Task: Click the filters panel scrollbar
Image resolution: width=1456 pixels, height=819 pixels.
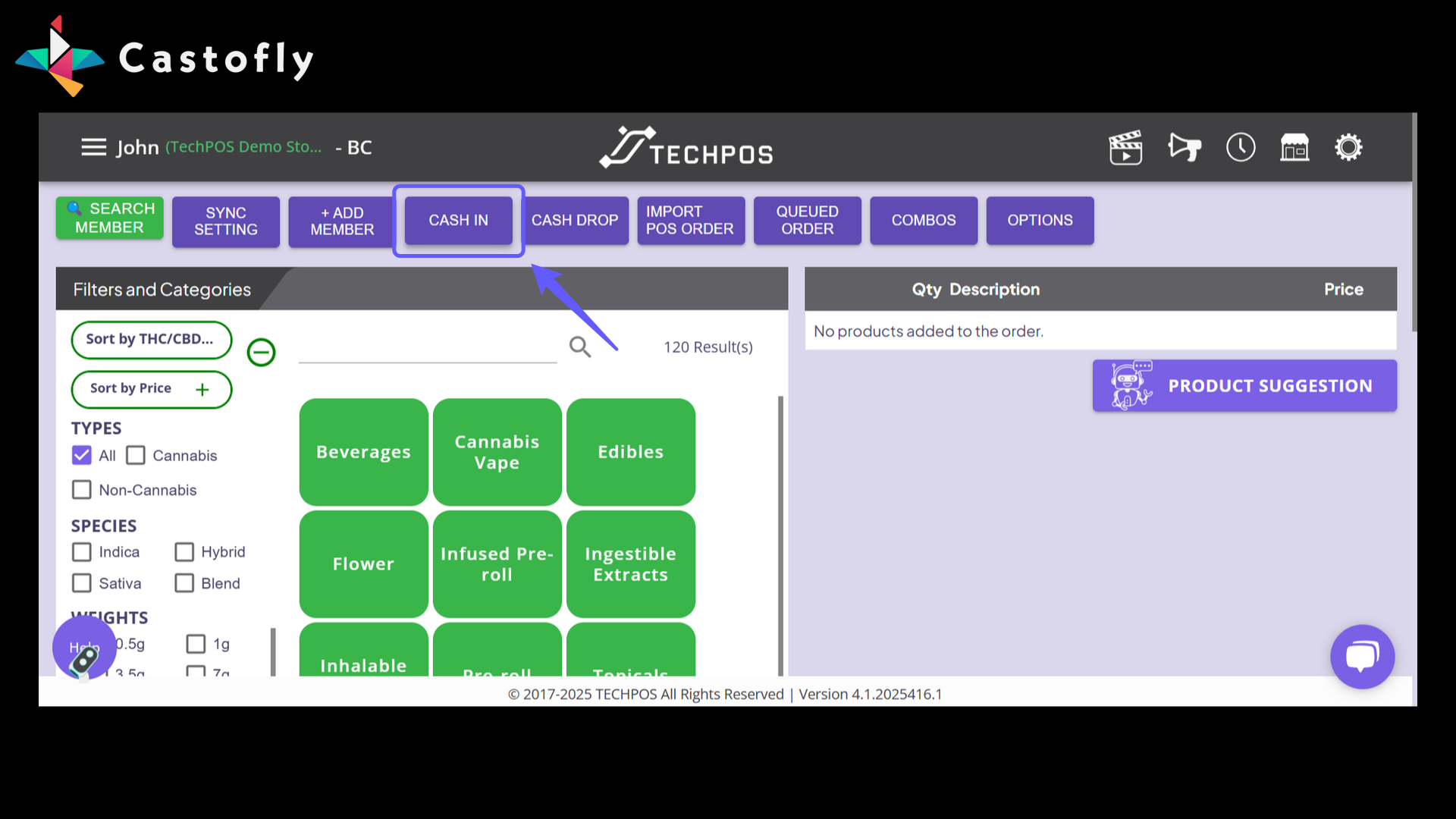Action: [273, 652]
